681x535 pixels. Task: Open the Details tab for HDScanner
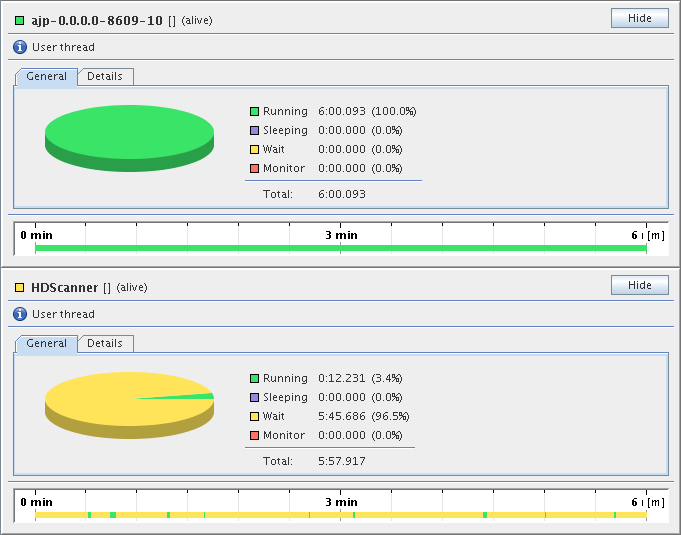tap(105, 344)
